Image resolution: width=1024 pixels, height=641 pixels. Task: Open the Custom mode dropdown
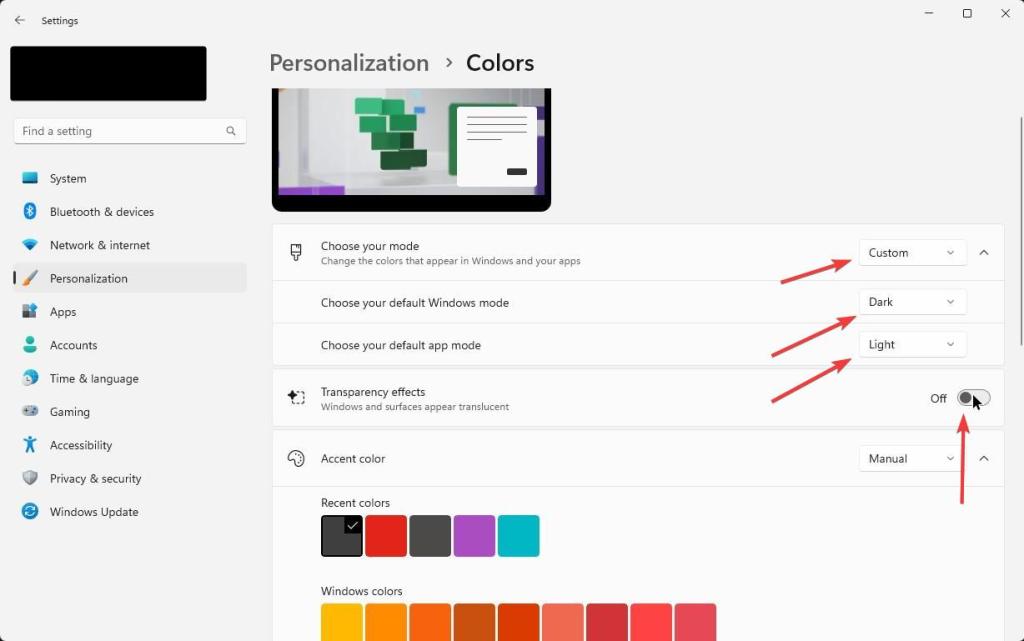tap(912, 253)
